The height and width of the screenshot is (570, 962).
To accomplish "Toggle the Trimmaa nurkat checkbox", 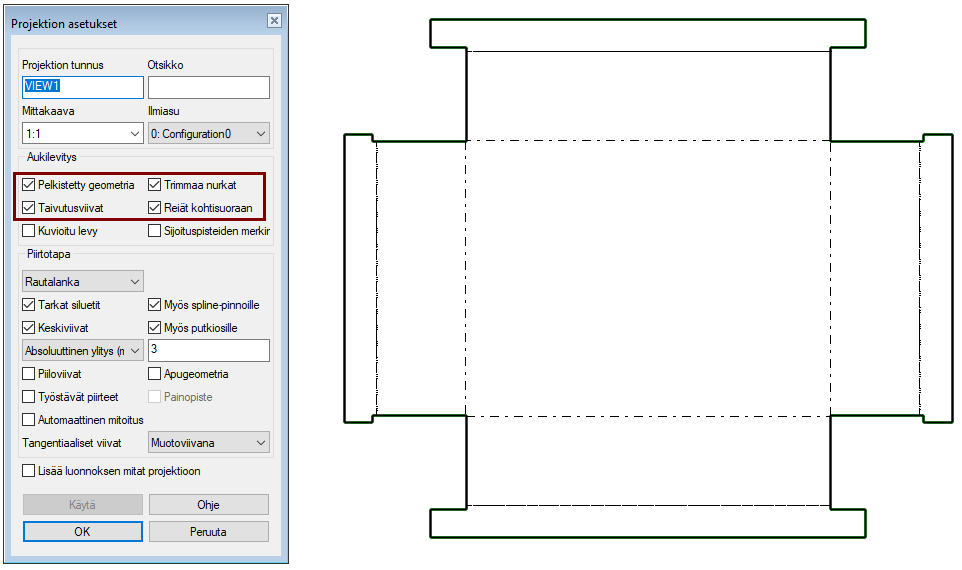I will coord(155,185).
